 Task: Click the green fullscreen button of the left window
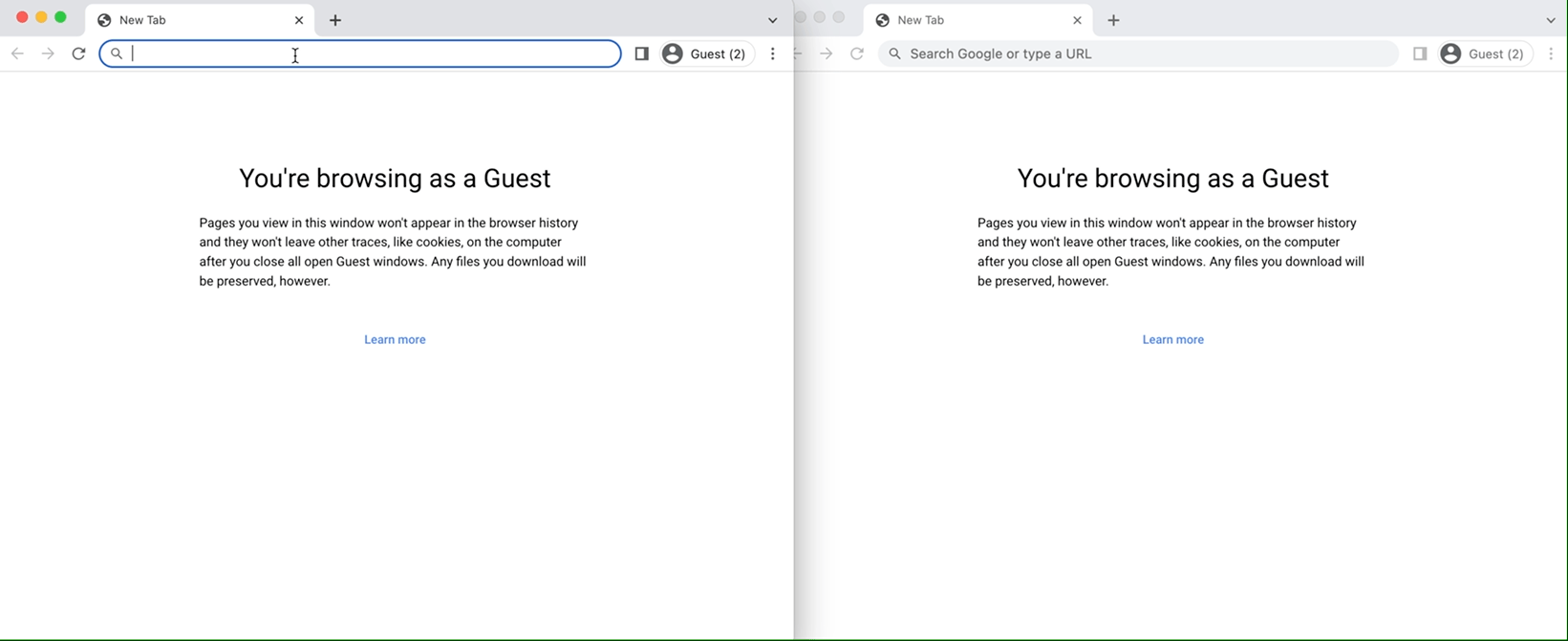click(60, 17)
